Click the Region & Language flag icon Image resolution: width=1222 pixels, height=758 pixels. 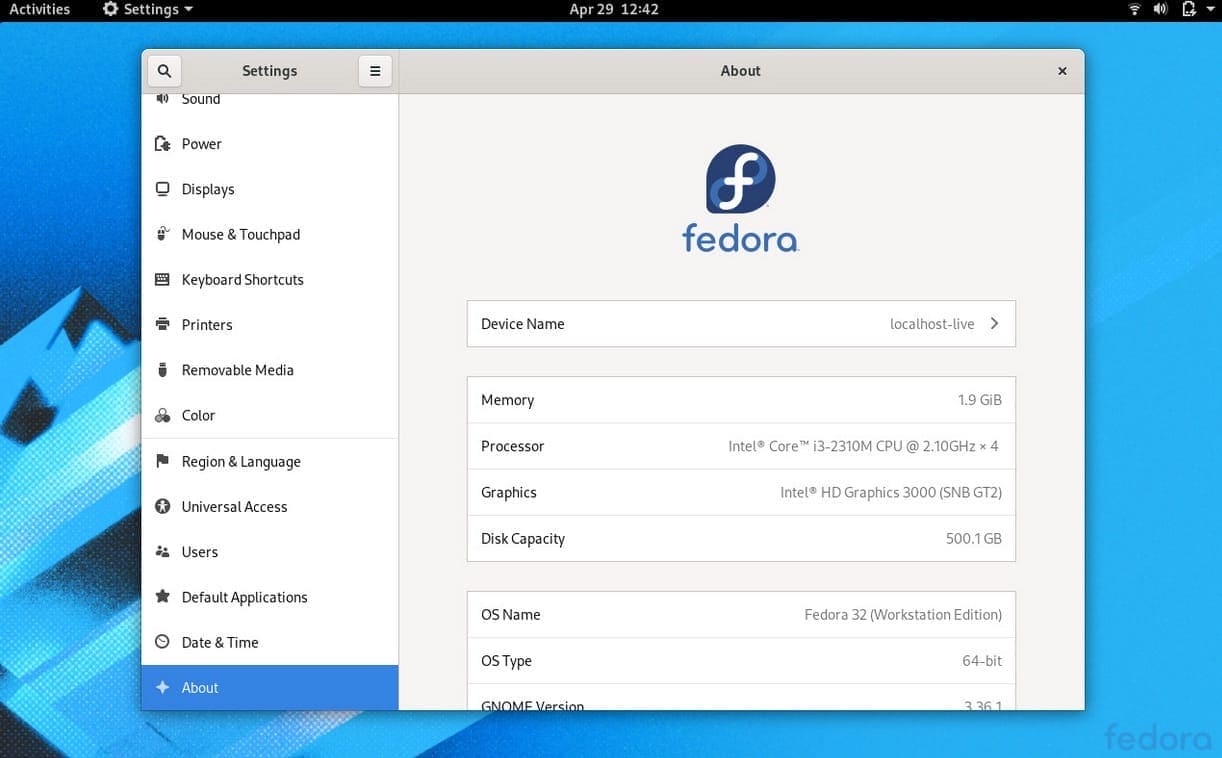pyautogui.click(x=162, y=461)
